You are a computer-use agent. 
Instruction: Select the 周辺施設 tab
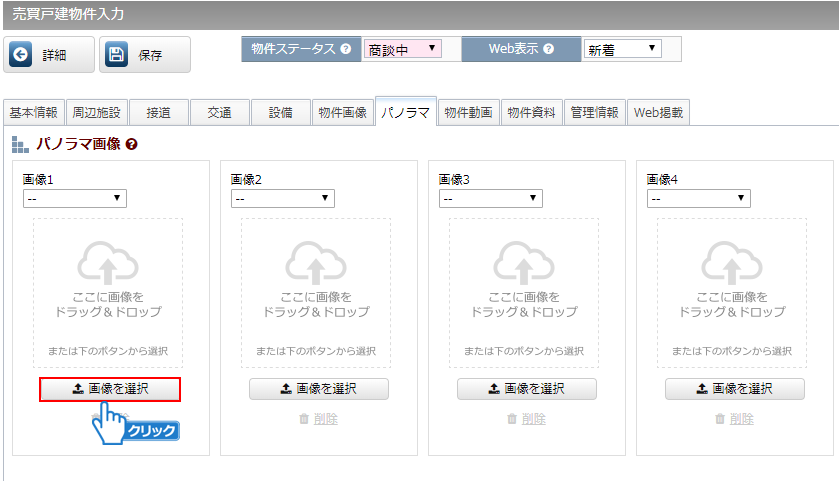click(x=96, y=113)
